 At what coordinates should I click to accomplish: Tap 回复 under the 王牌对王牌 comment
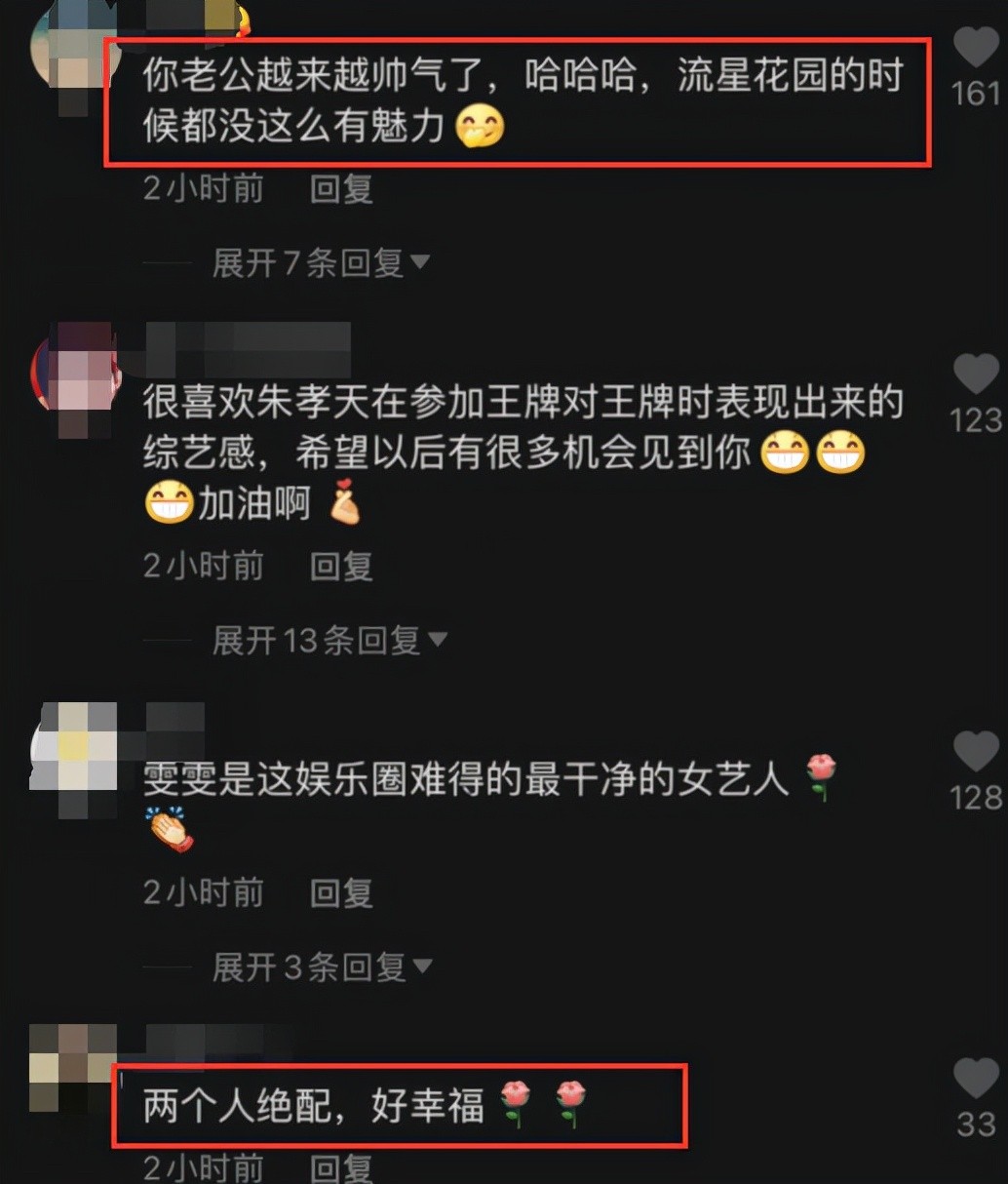(341, 566)
